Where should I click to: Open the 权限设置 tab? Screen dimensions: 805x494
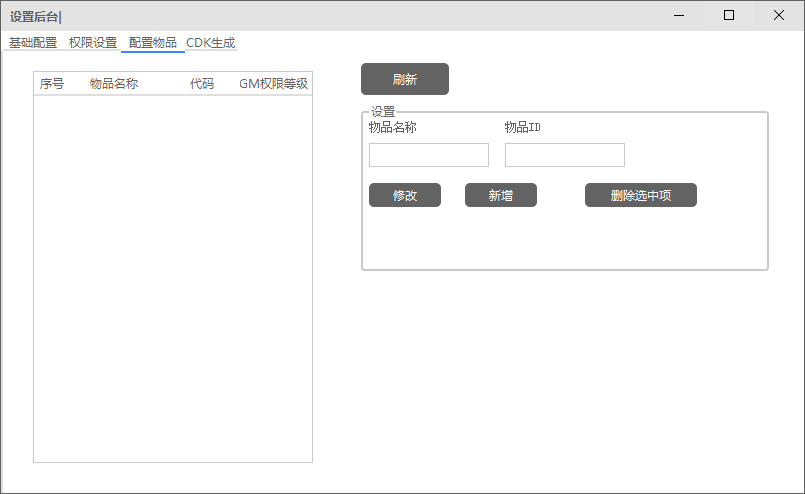93,43
